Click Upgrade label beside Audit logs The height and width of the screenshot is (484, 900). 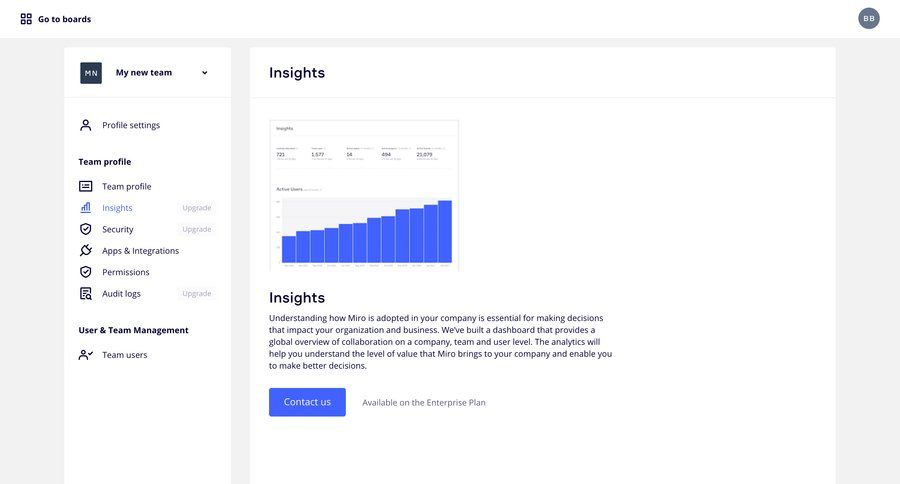(197, 293)
